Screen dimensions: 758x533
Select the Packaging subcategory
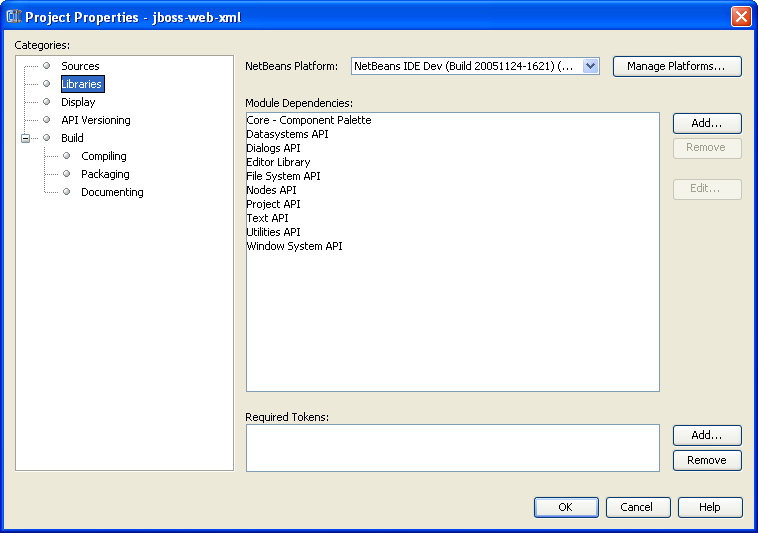click(105, 174)
